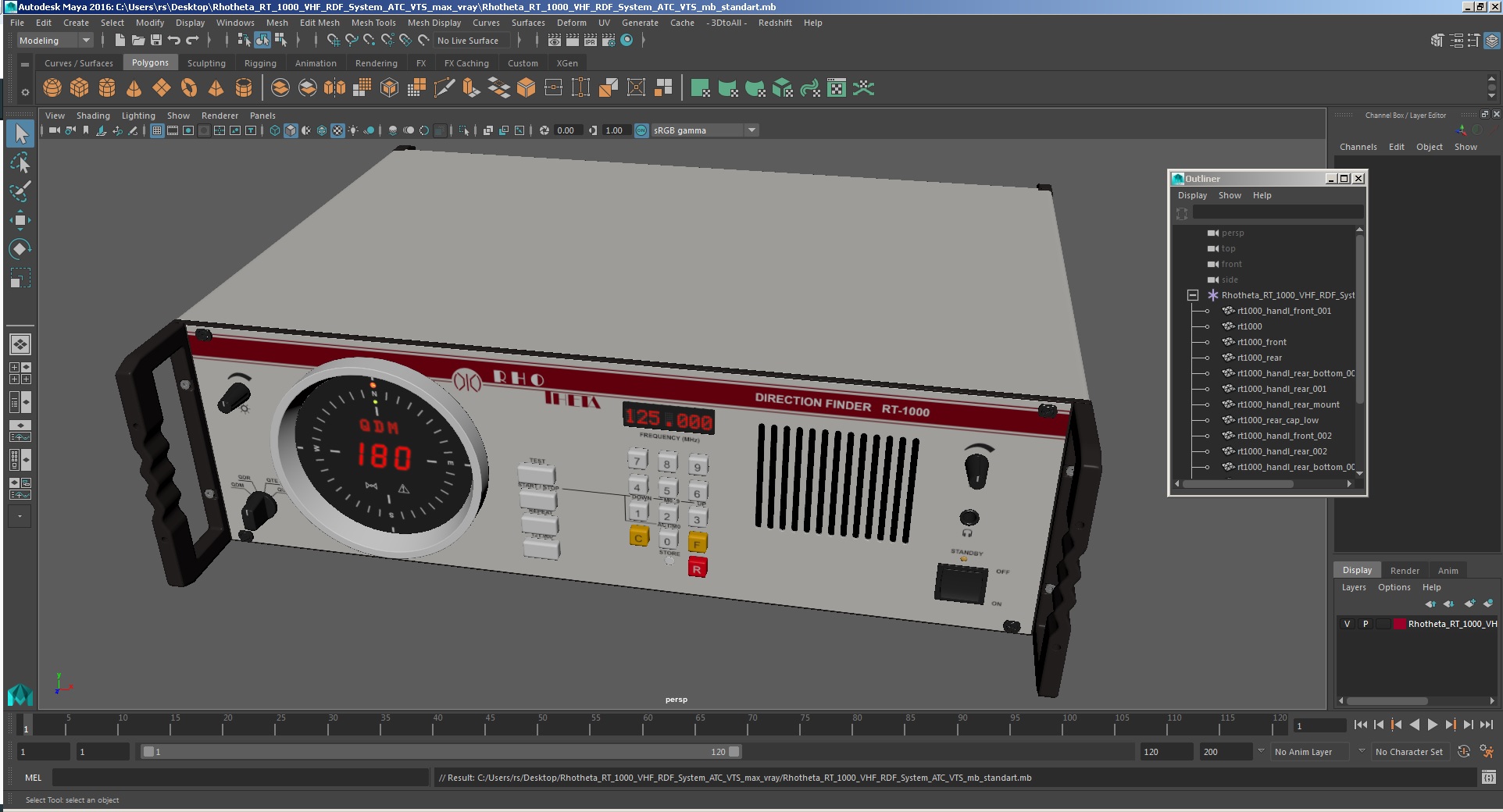
Task: Switch to the Rigging shelf tab
Action: click(260, 63)
